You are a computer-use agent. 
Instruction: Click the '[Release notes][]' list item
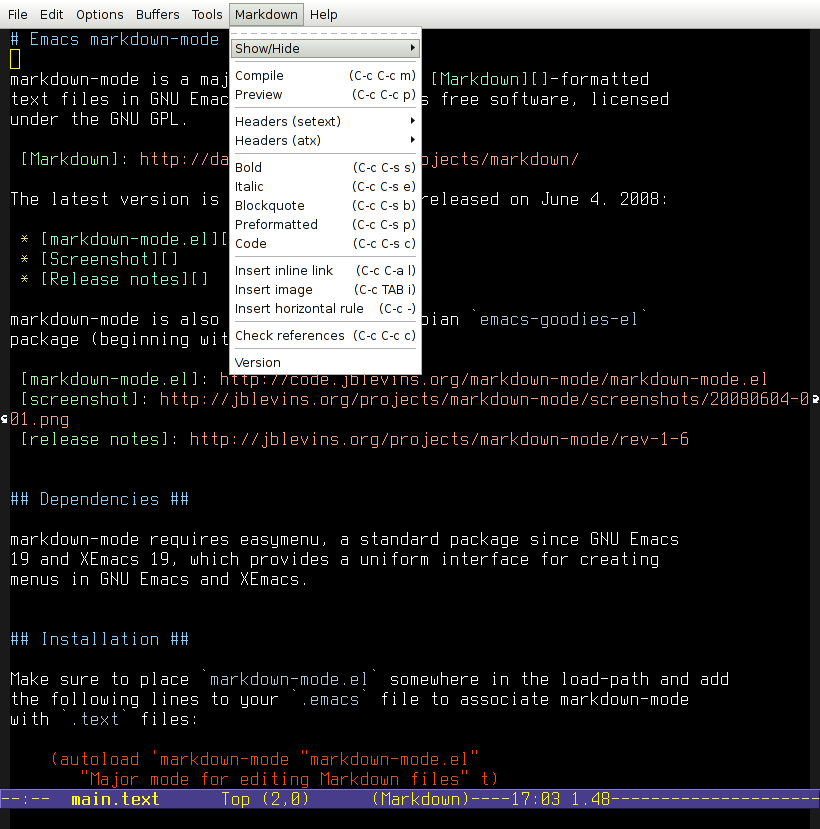coord(124,279)
